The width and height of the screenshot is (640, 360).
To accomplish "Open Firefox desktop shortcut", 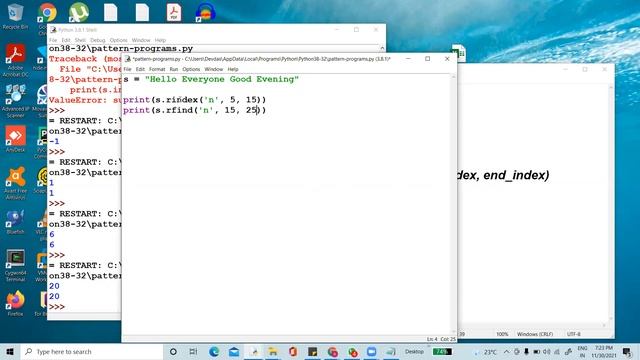I will (15, 303).
